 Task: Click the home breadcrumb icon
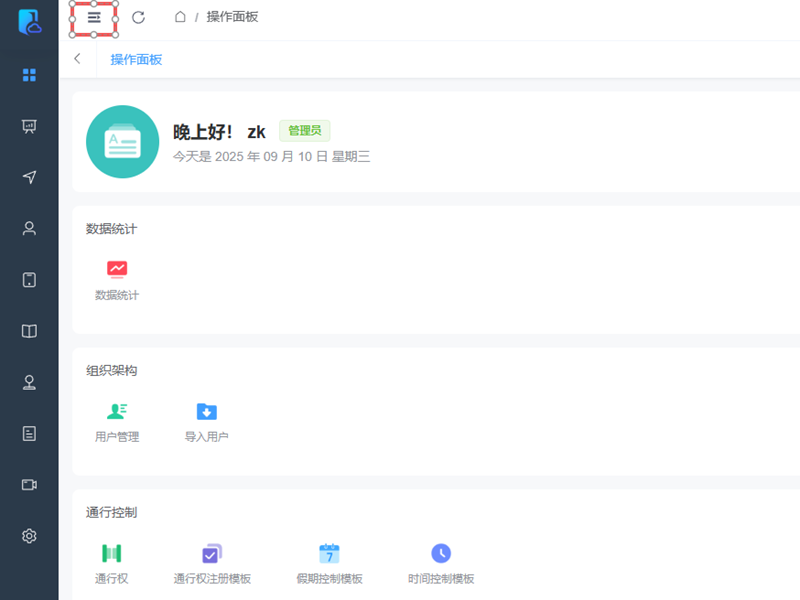tap(180, 17)
